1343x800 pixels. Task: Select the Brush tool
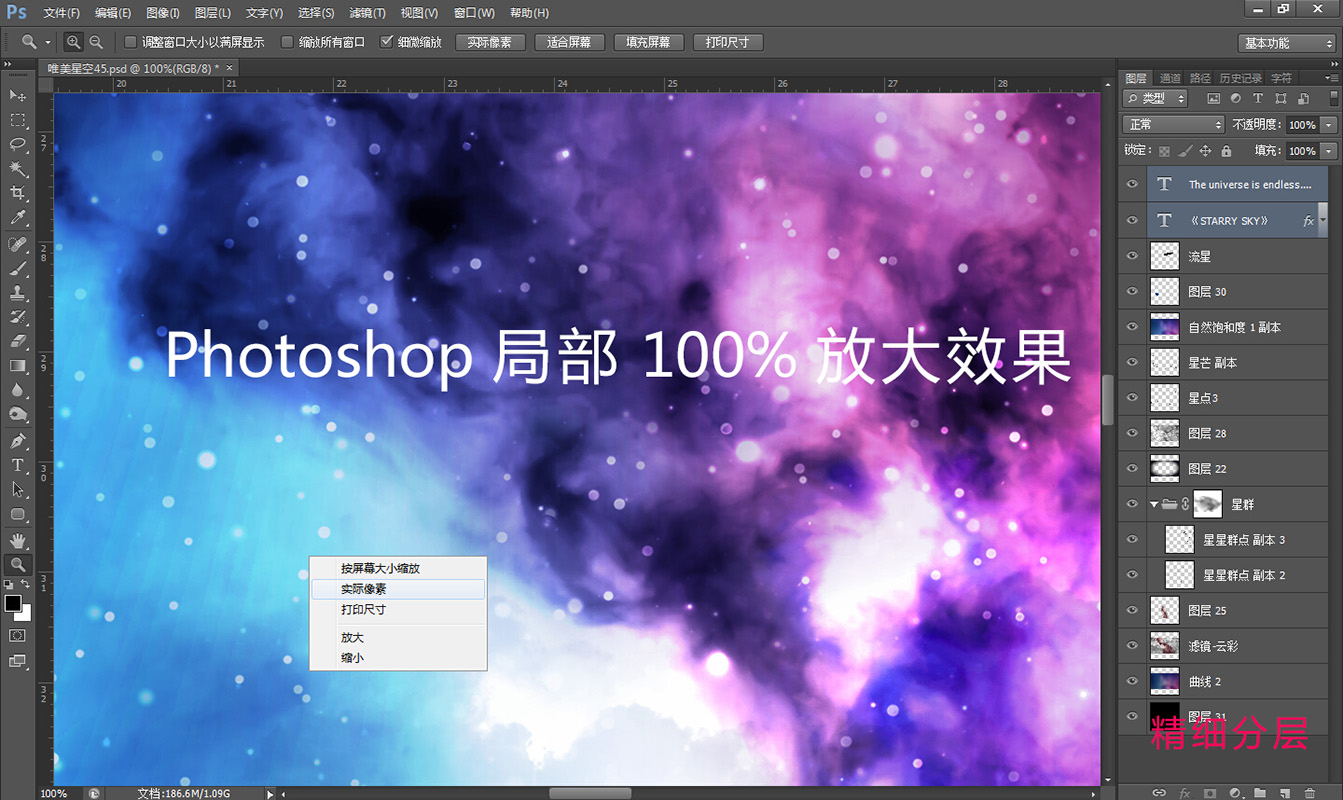(18, 269)
